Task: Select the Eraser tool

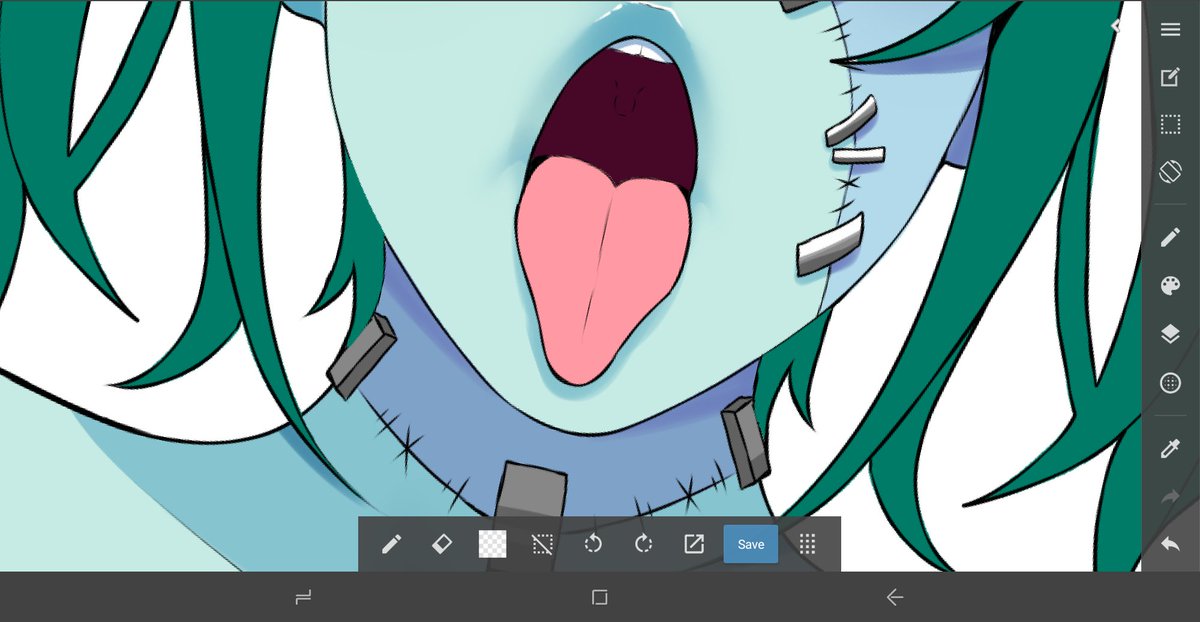Action: (x=441, y=544)
